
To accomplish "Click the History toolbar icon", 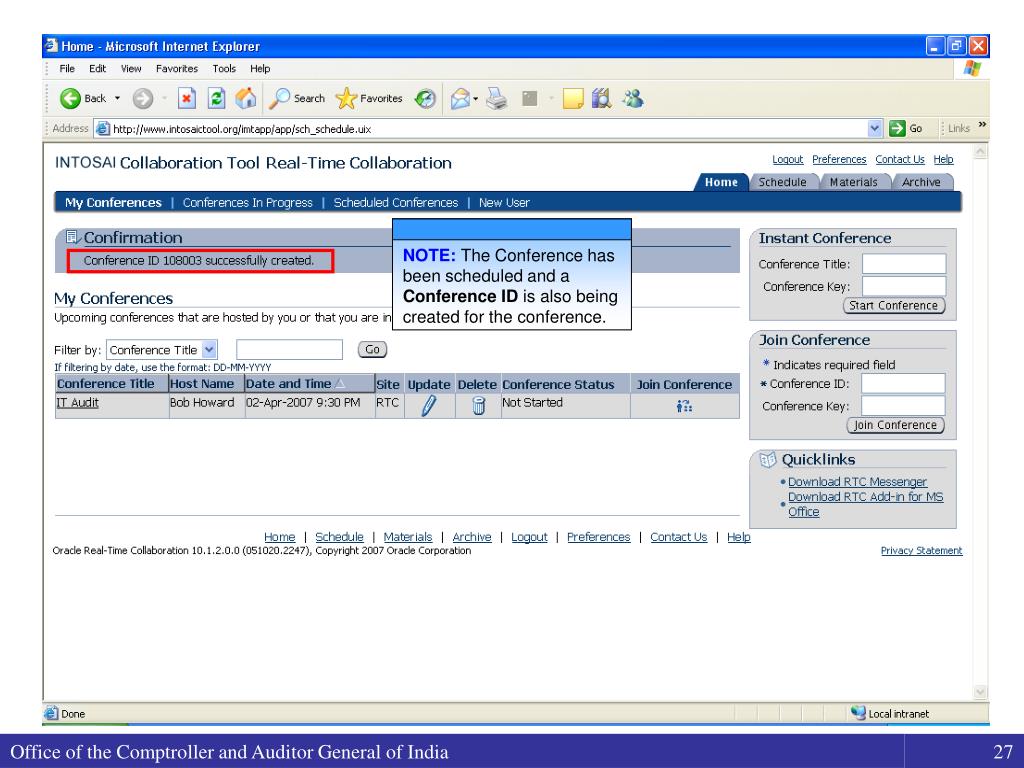I will click(426, 99).
